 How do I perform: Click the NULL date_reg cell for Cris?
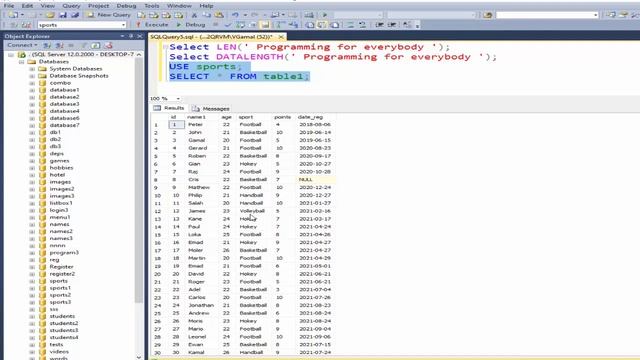(x=316, y=180)
